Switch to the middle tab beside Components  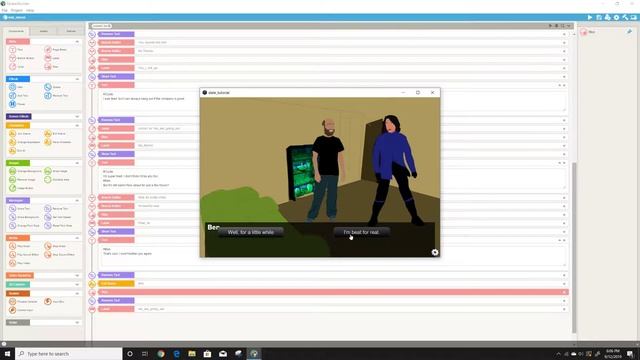[44, 31]
